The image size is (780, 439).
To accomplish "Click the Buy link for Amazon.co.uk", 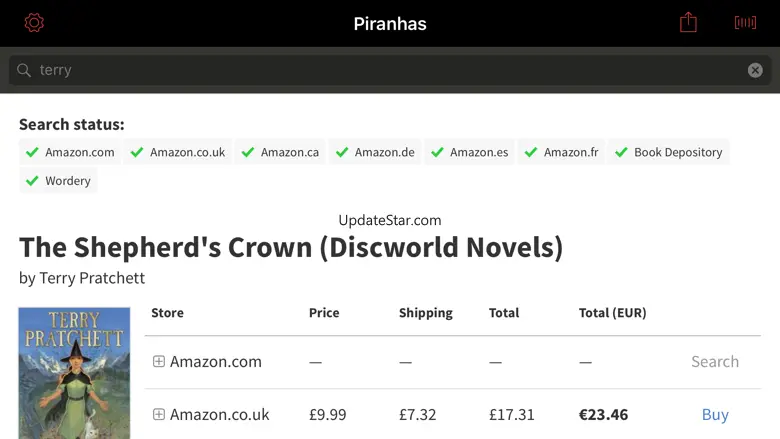I will coord(715,415).
